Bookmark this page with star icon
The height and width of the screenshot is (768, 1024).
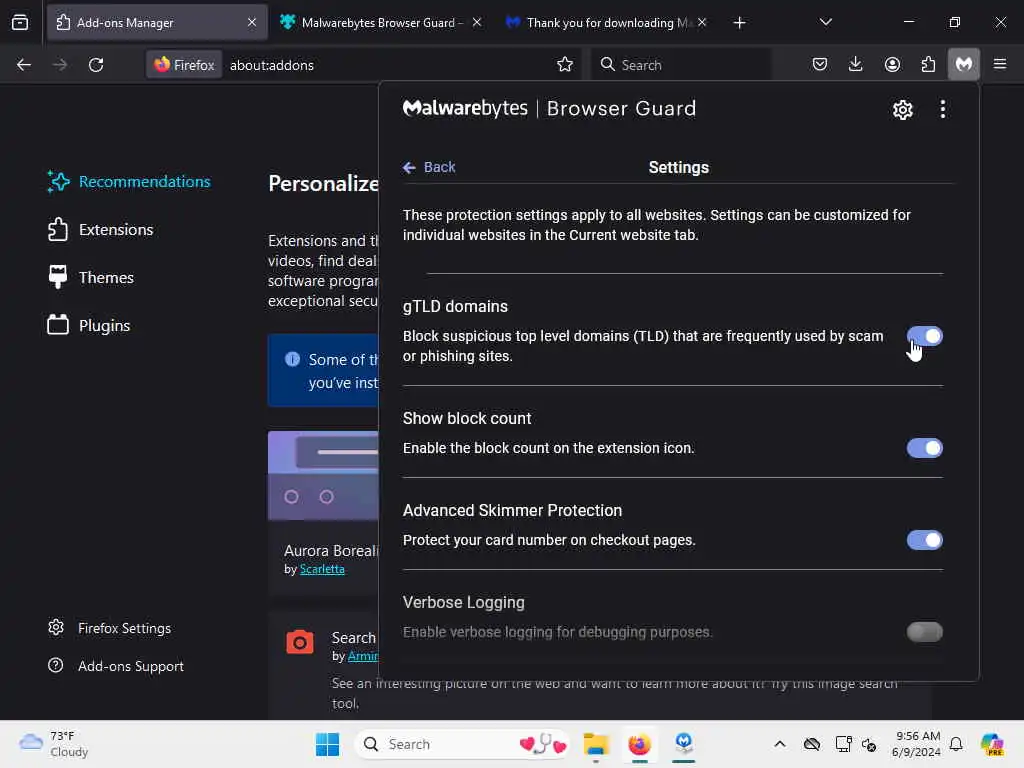pos(564,64)
